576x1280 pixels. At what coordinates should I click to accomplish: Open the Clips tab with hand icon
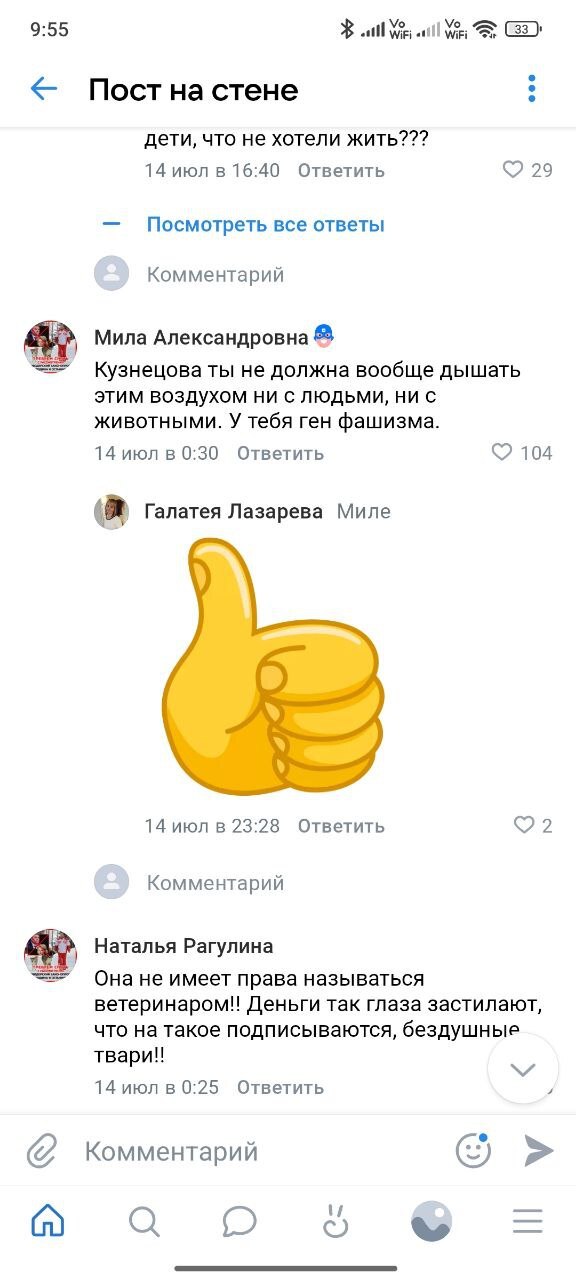(335, 1221)
